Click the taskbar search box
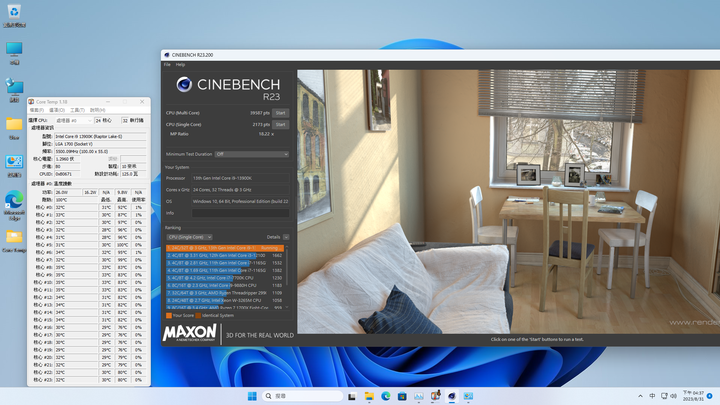 coord(302,396)
